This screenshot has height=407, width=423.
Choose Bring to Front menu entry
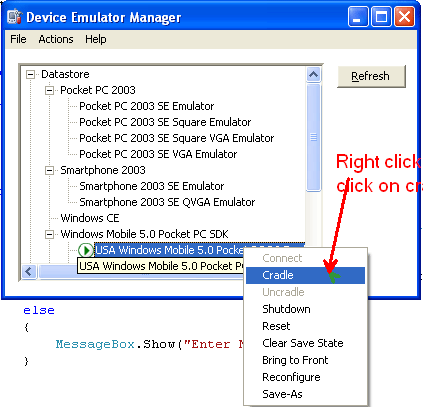305,360
